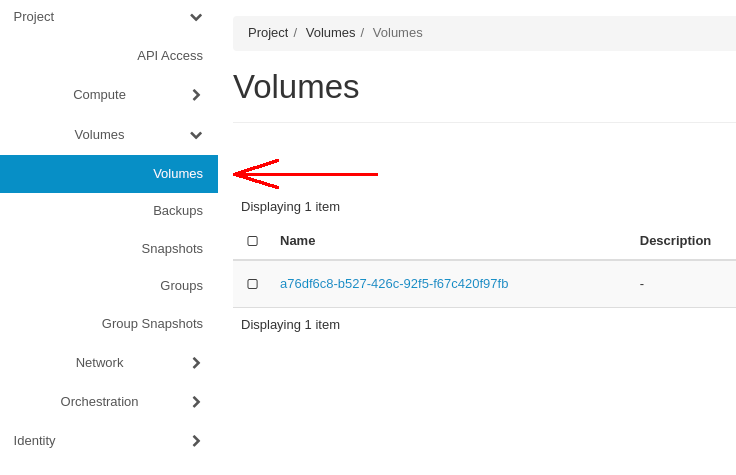Expand Orchestration using its arrow icon

(196, 402)
